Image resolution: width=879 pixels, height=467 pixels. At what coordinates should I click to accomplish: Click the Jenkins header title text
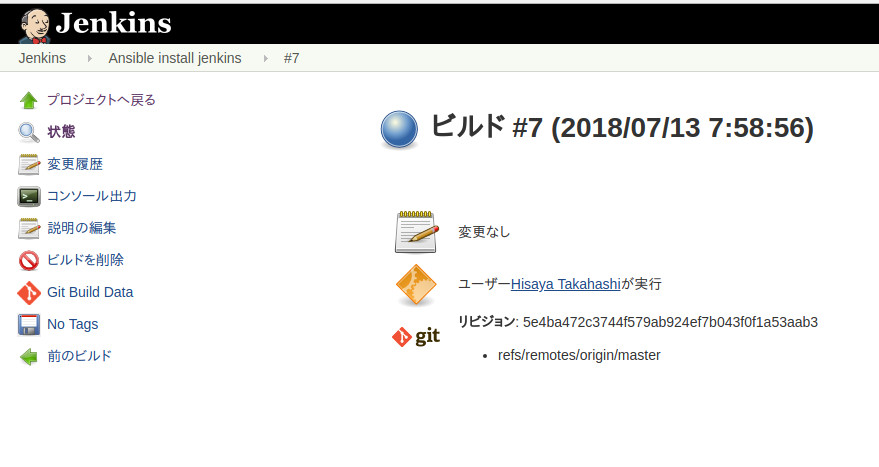(x=113, y=23)
